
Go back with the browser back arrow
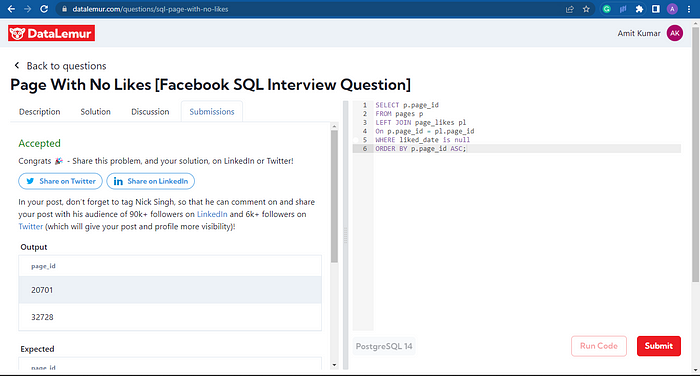(x=12, y=9)
